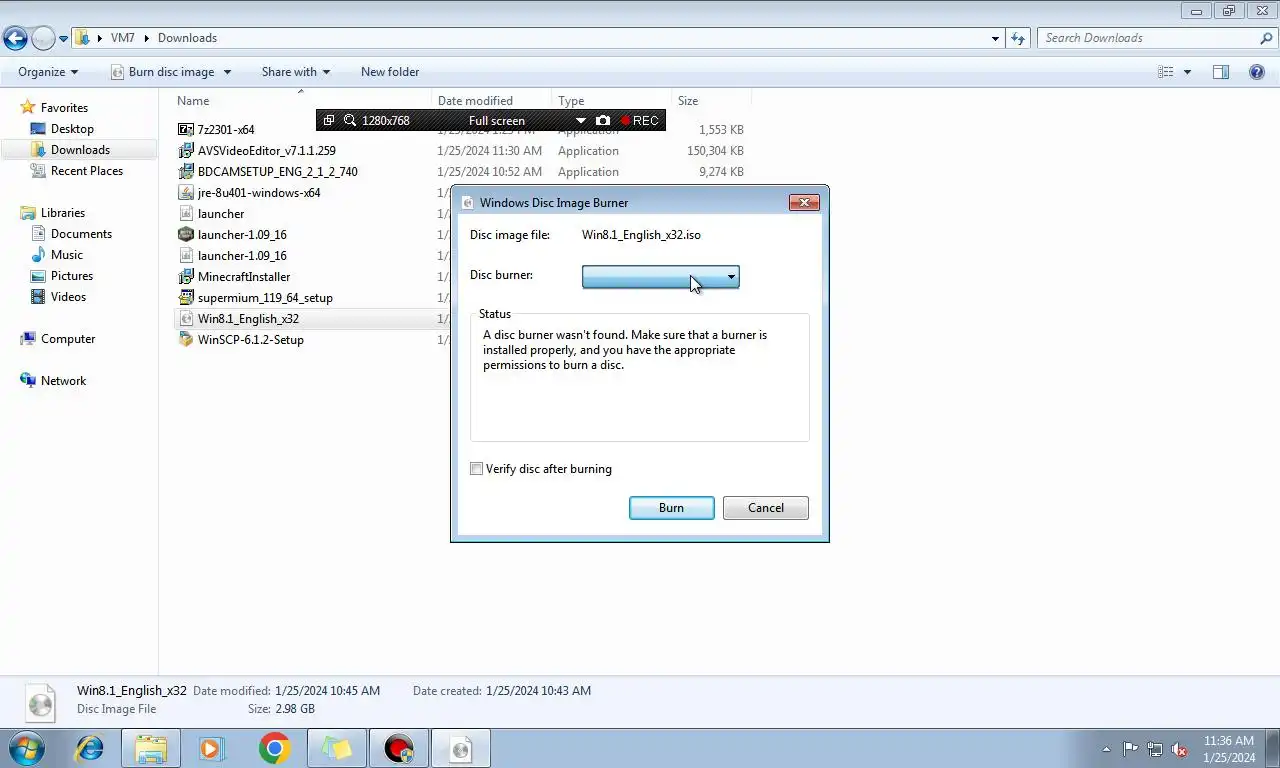This screenshot has width=1280, height=768.
Task: Select Downloads in navigation pane
Action: 80,150
